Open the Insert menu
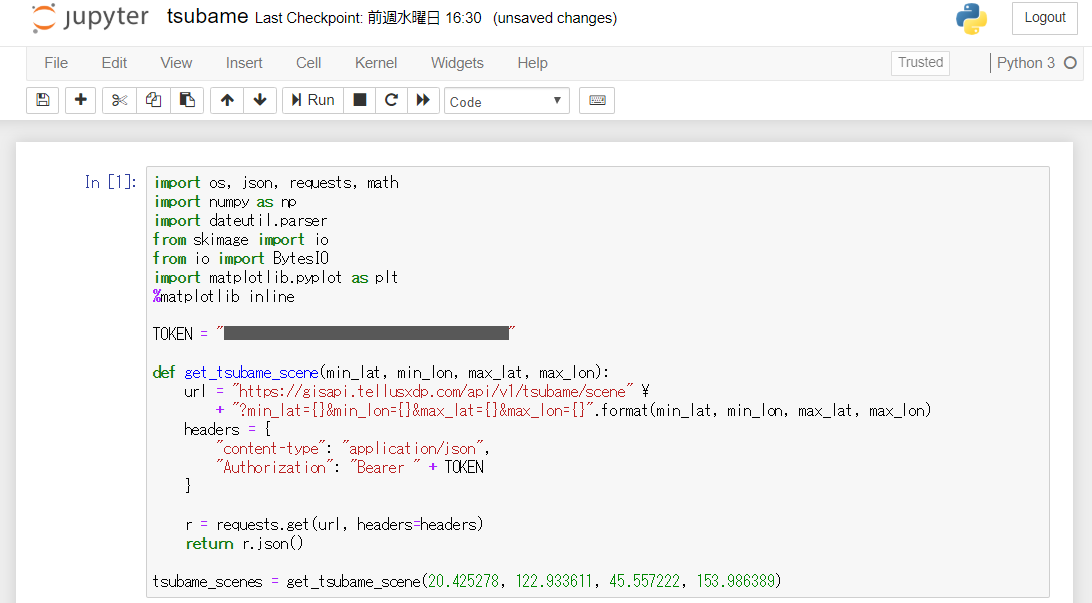The height and width of the screenshot is (603, 1092). point(244,63)
